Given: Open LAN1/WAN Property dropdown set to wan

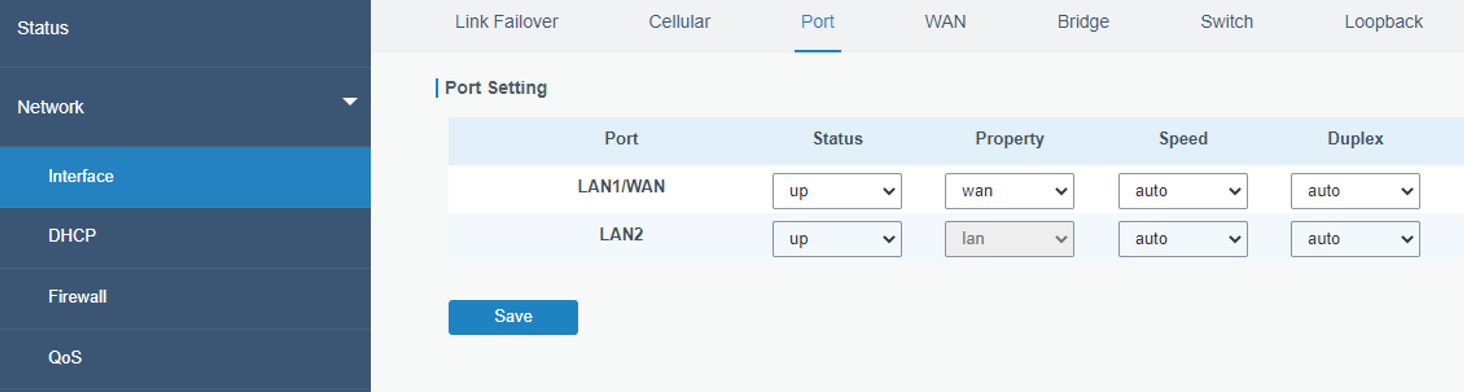Looking at the screenshot, I should point(1009,190).
